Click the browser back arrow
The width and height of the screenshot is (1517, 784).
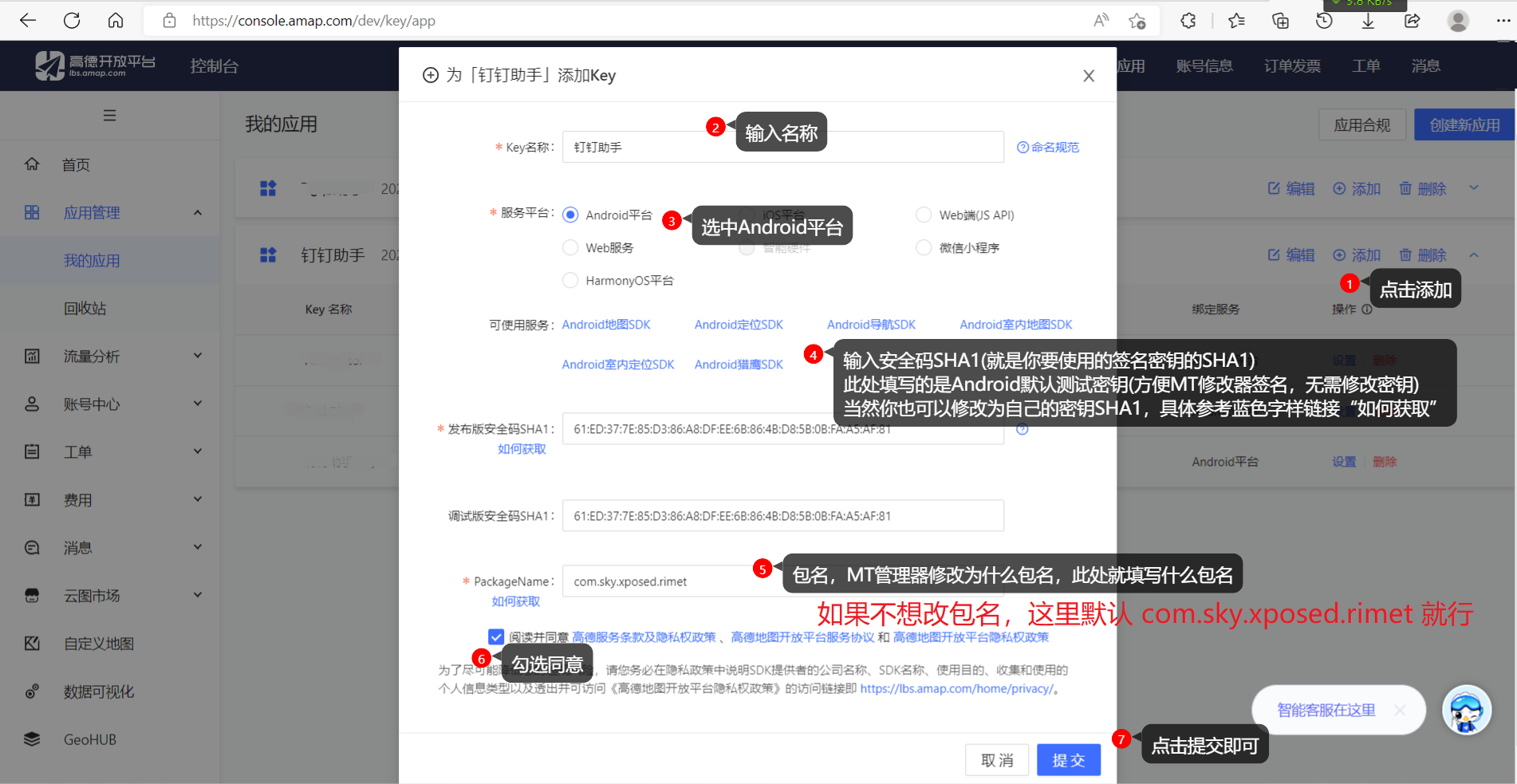point(28,21)
